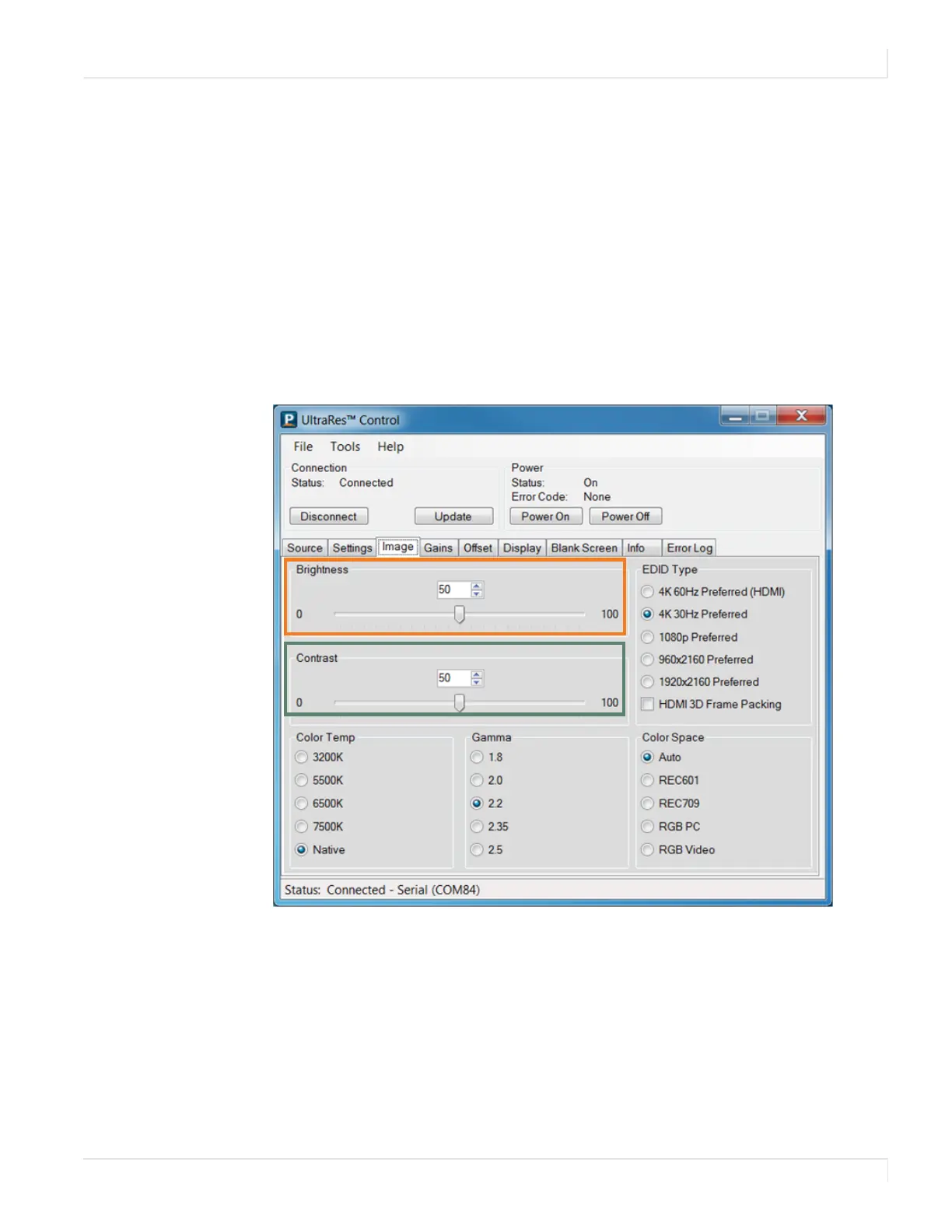Image resolution: width=952 pixels, height=1232 pixels.
Task: Enable HDMI 3D Frame Packing checkbox
Action: 712,705
